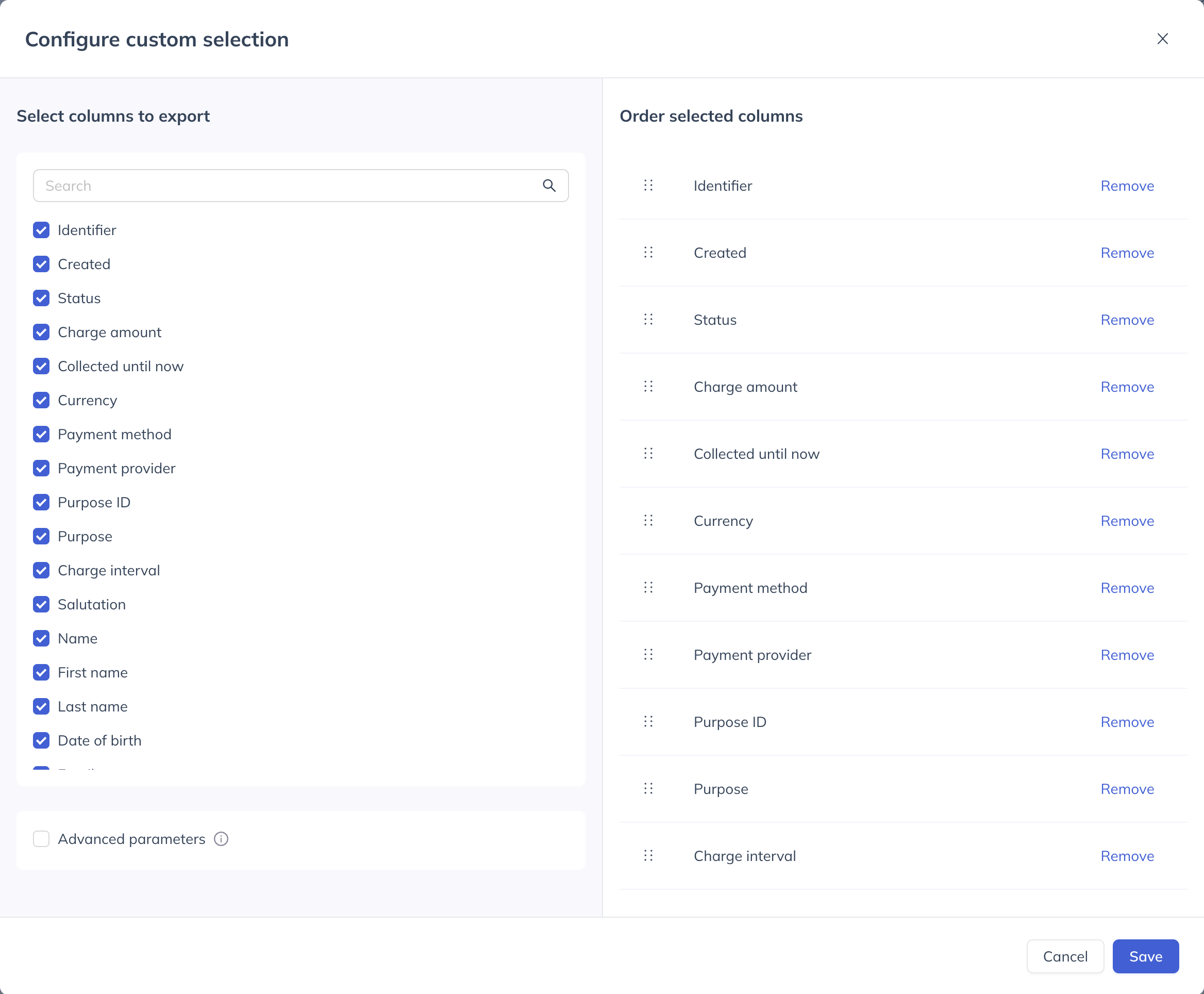Uncheck the Name checkbox

tap(41, 638)
